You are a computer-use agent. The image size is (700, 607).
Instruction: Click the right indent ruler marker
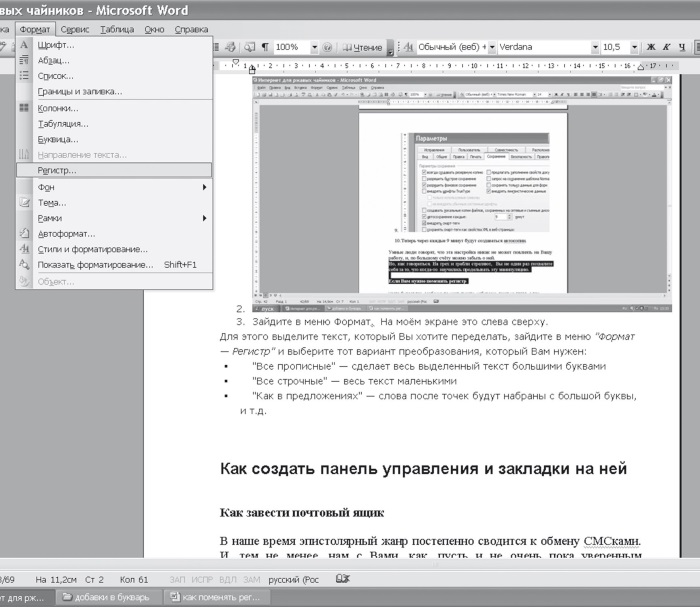click(641, 67)
